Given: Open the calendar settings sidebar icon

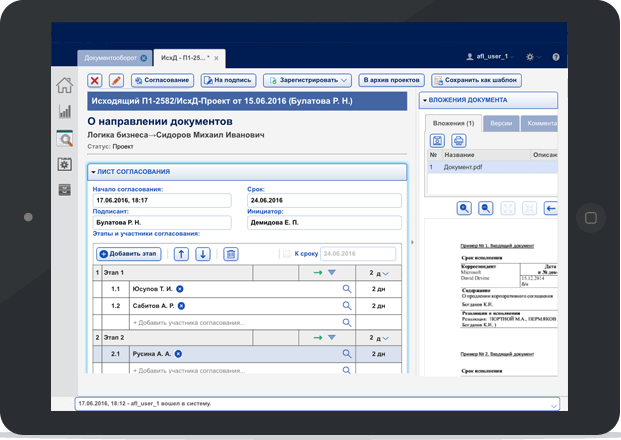Looking at the screenshot, I should tap(65, 164).
